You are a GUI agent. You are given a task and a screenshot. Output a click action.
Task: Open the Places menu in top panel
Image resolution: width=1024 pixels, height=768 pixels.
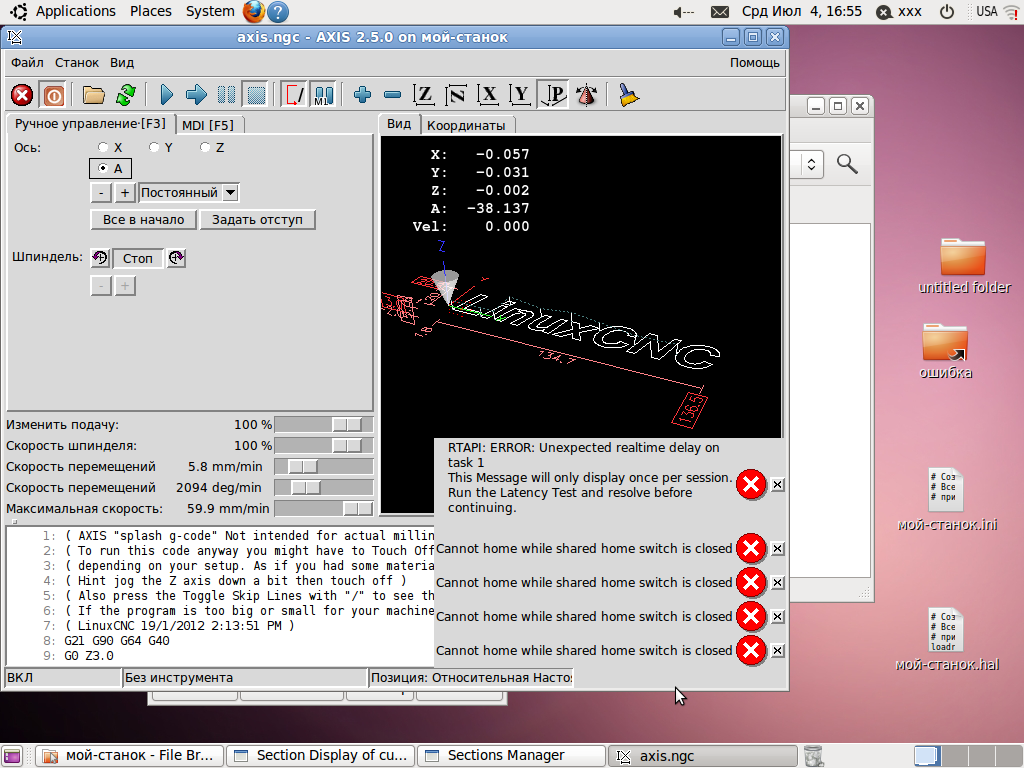pyautogui.click(x=151, y=11)
